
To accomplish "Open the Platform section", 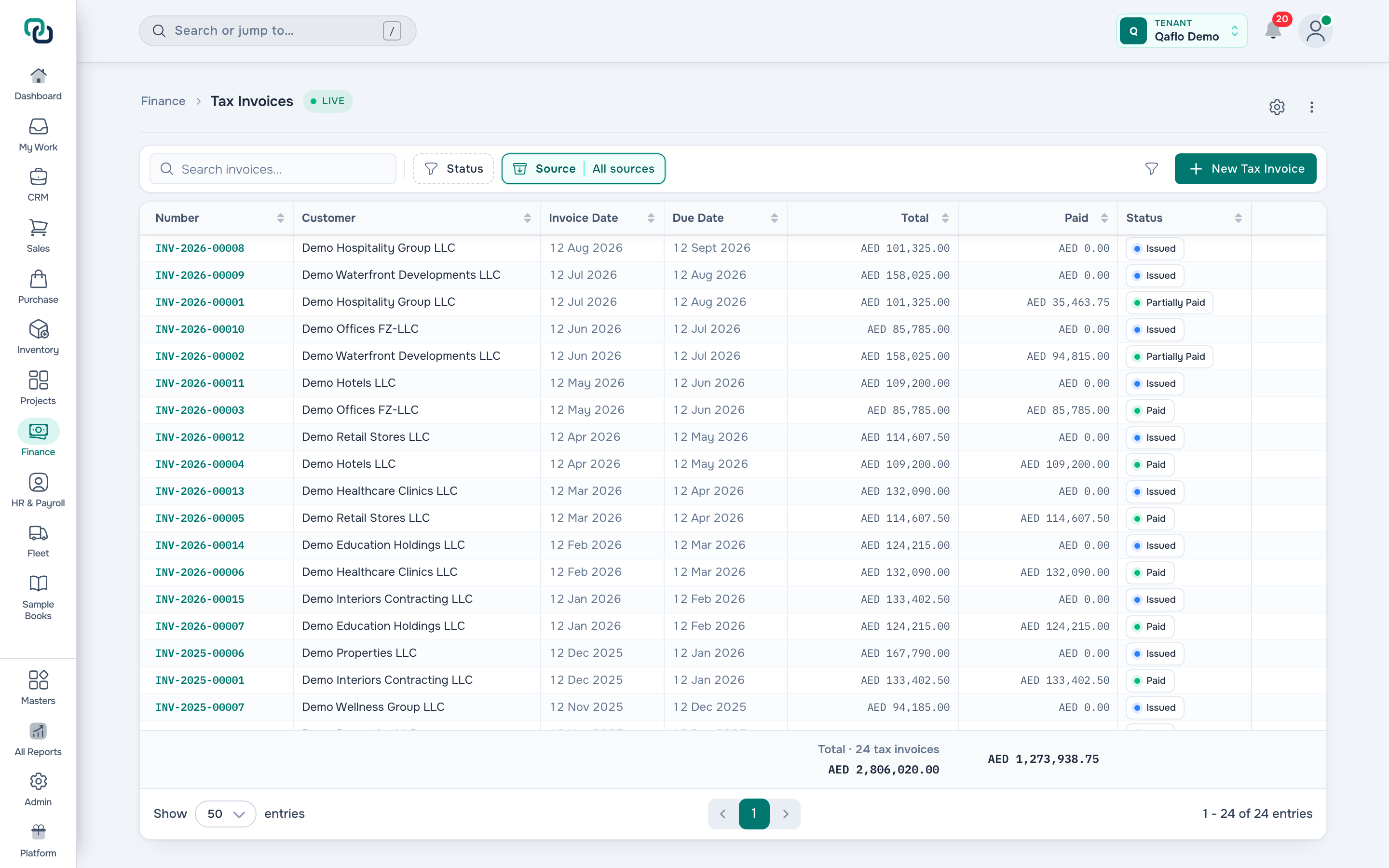I will (38, 841).
